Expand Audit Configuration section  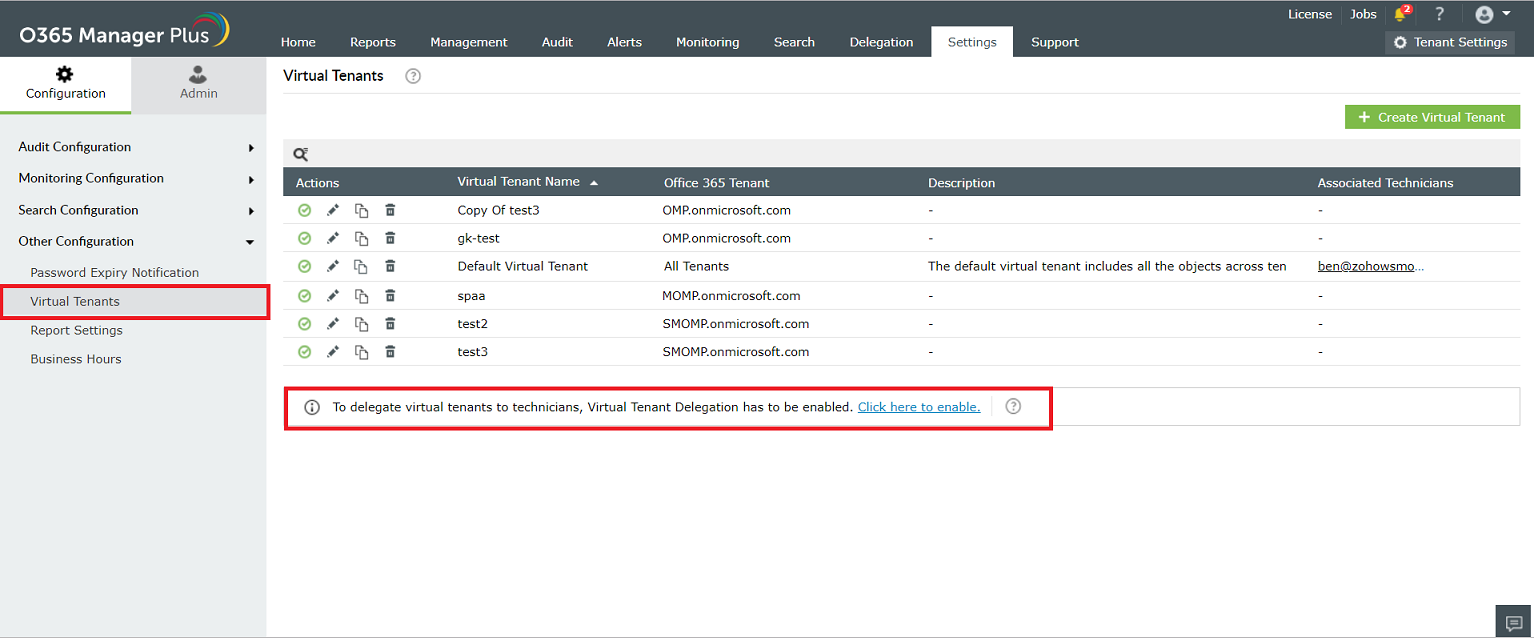(136, 147)
